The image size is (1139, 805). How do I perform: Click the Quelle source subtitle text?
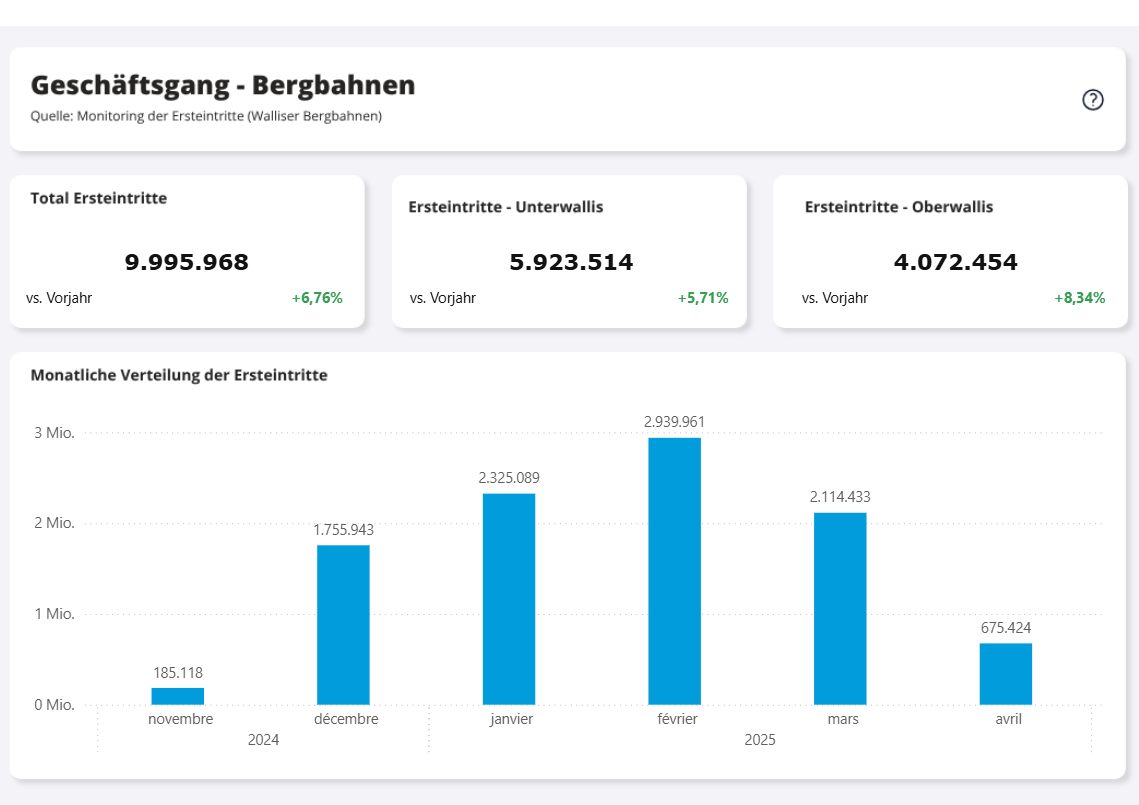coord(206,116)
